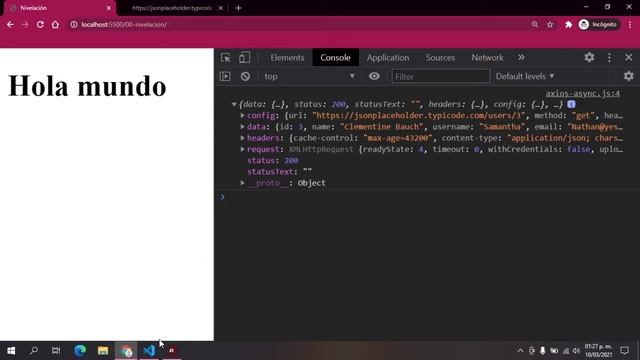
Task: Click the status: 200 value
Action: tap(291, 161)
